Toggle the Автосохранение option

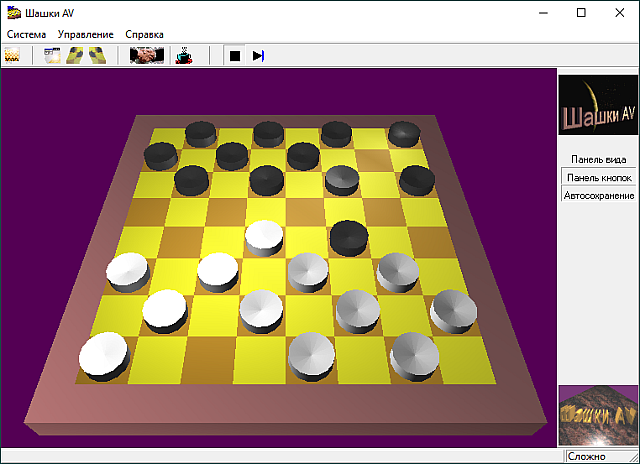tap(598, 195)
